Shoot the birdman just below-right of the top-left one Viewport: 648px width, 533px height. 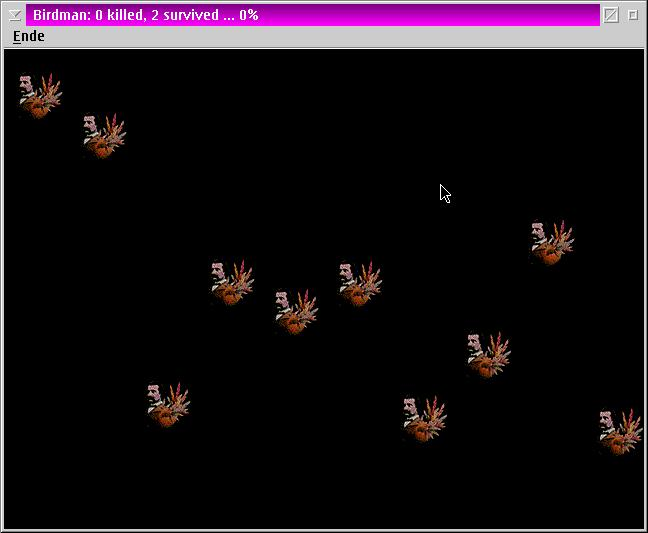tap(104, 136)
